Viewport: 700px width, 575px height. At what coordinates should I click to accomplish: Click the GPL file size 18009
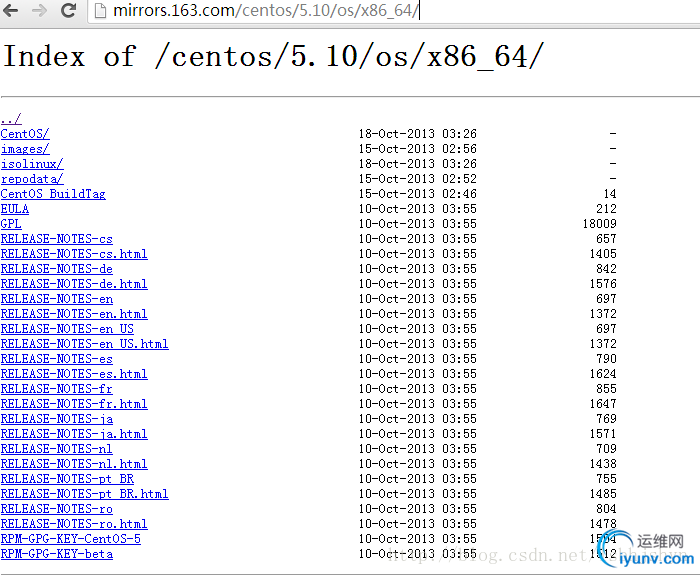point(600,224)
